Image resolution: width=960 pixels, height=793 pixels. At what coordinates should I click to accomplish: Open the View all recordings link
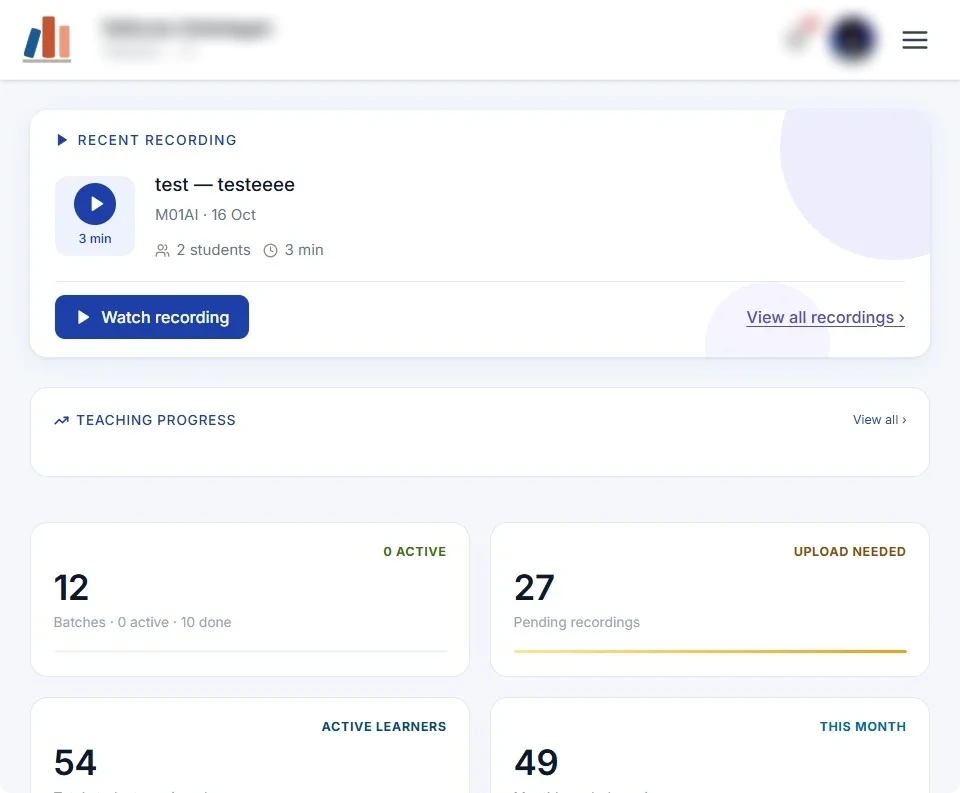coord(825,317)
